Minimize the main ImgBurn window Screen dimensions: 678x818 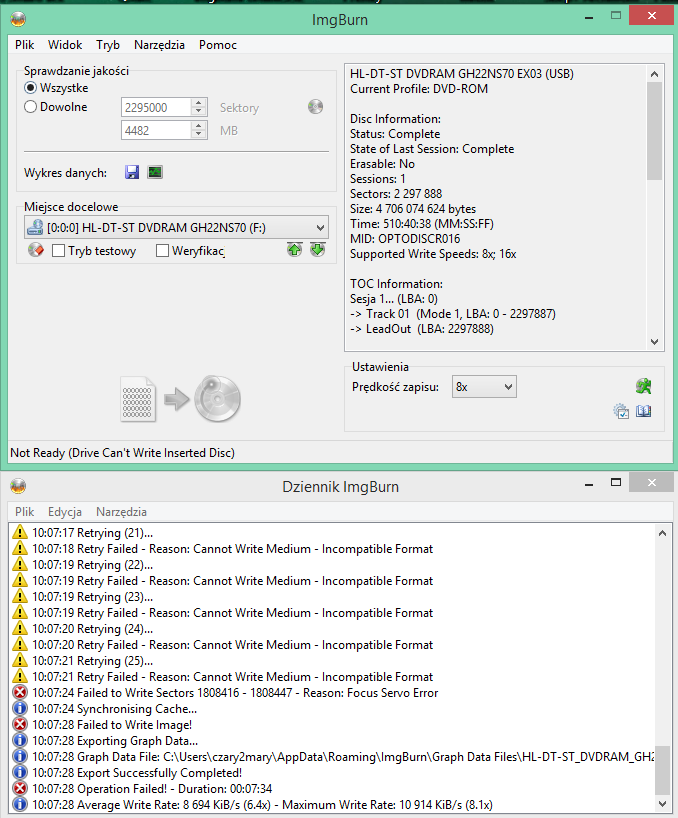pyautogui.click(x=589, y=17)
